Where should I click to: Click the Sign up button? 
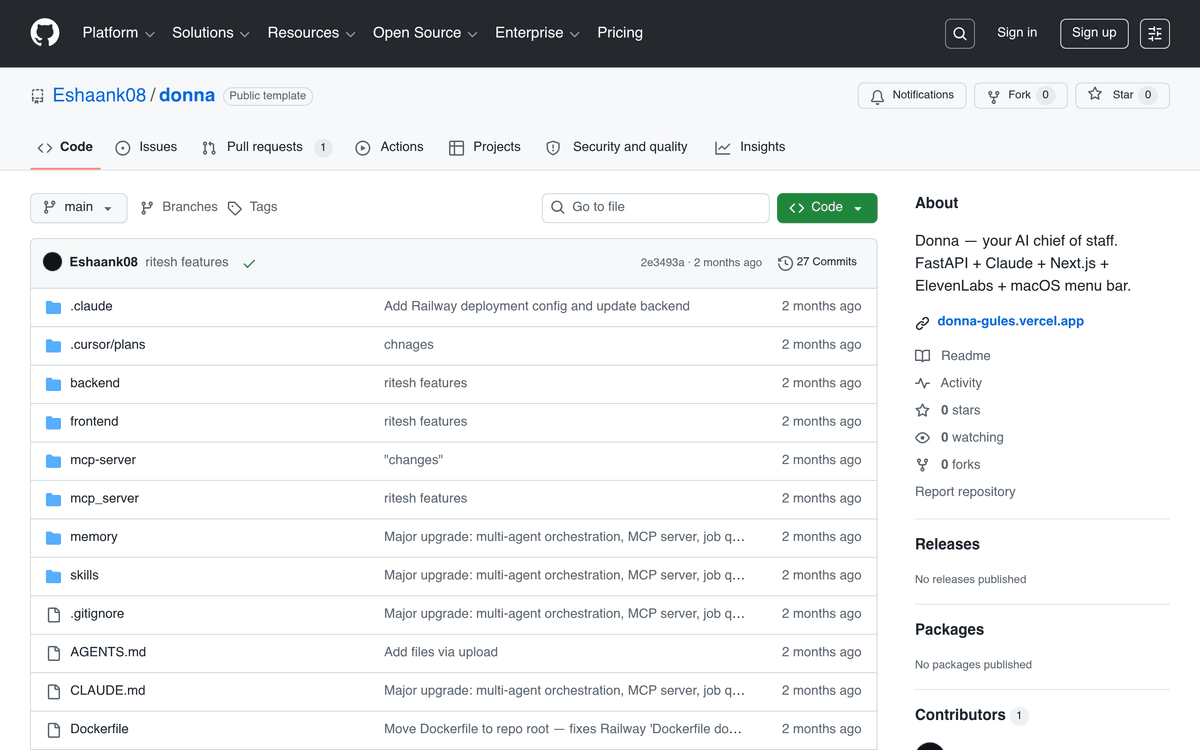pos(1094,33)
